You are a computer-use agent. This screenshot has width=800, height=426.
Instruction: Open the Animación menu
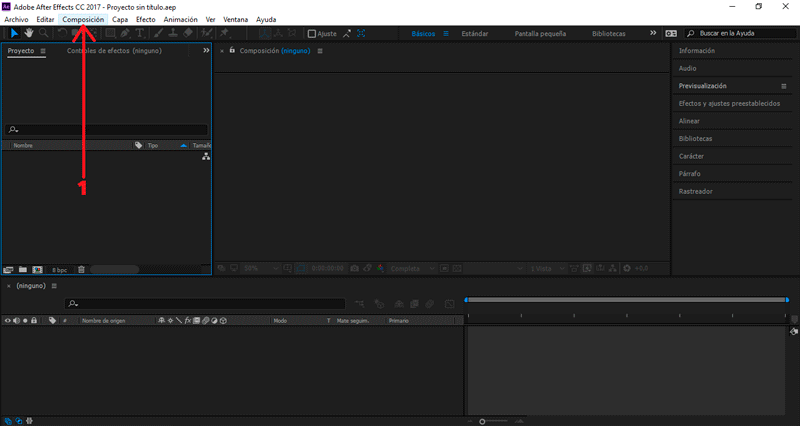pos(181,19)
